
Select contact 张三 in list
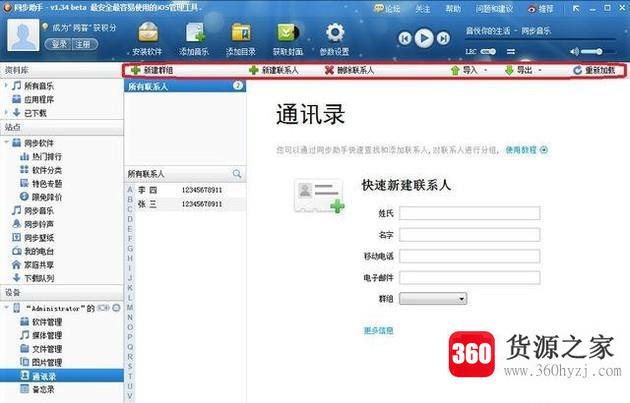(190, 204)
